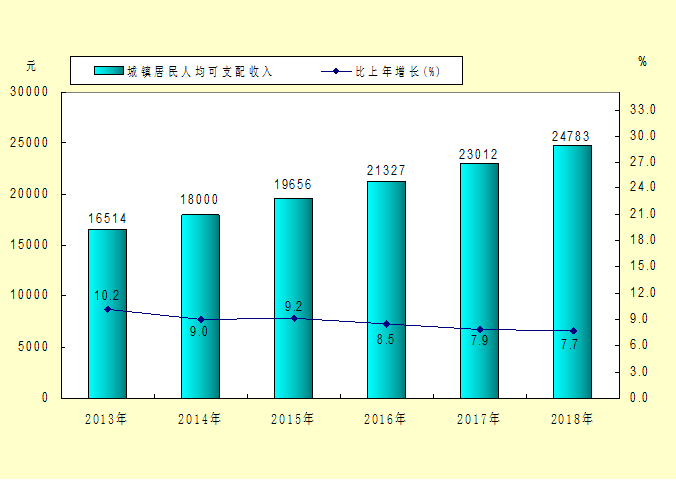
Task: Click the 10.2 growth data label
Action: click(106, 296)
